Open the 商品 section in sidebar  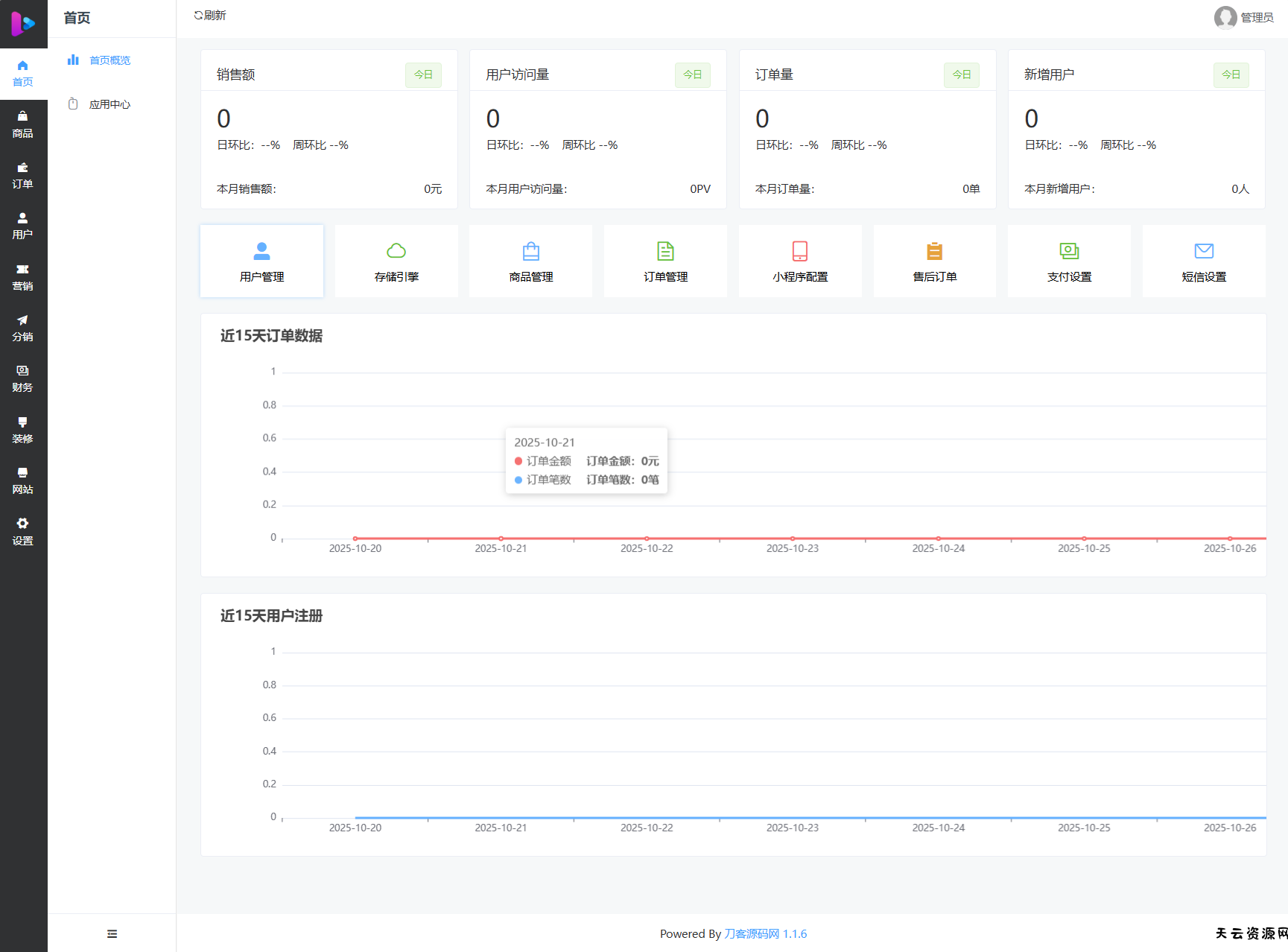(x=22, y=124)
